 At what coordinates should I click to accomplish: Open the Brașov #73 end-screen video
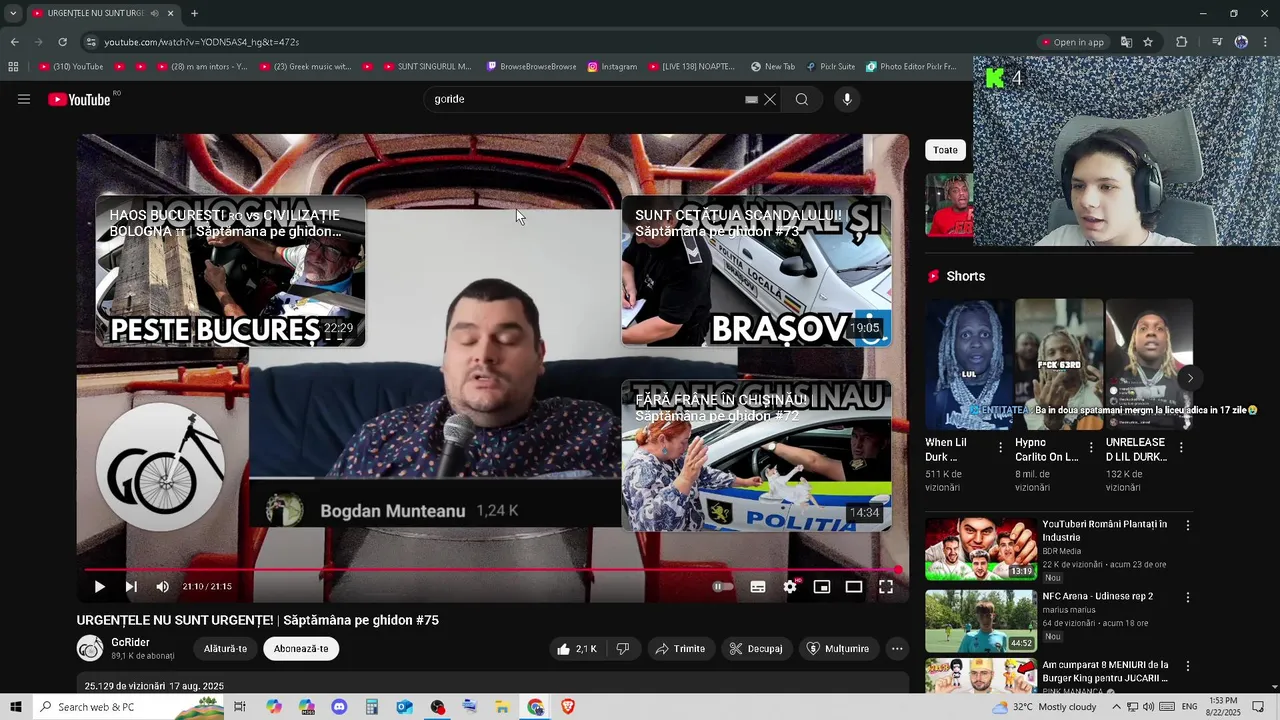756,271
